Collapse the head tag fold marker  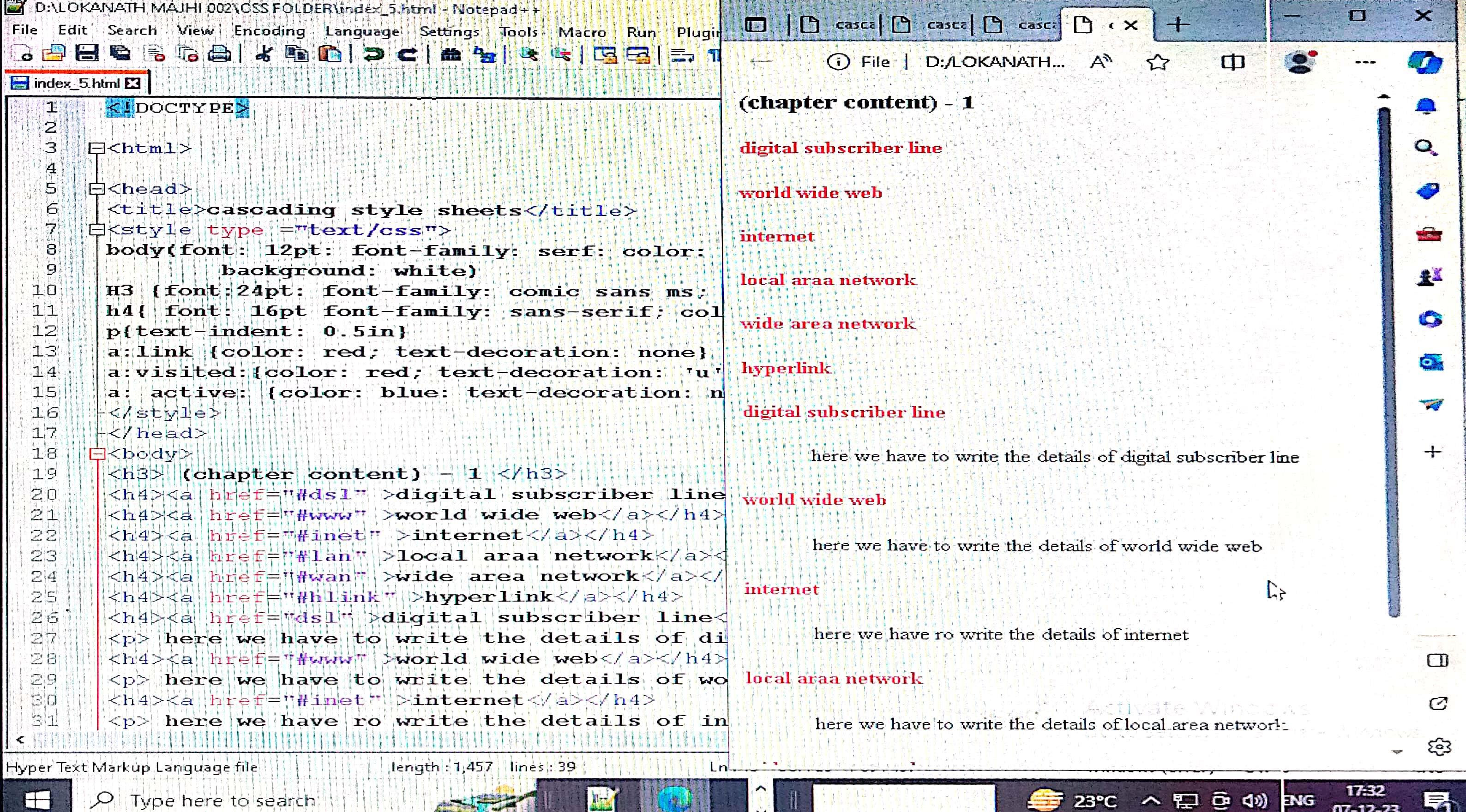[x=97, y=189]
